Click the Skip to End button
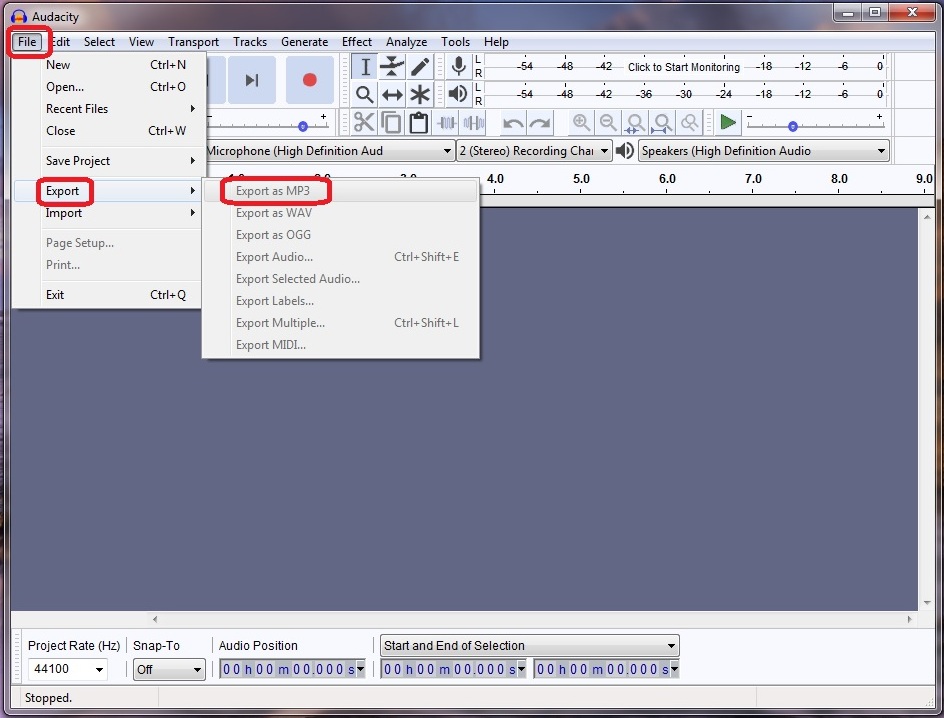 (x=252, y=80)
